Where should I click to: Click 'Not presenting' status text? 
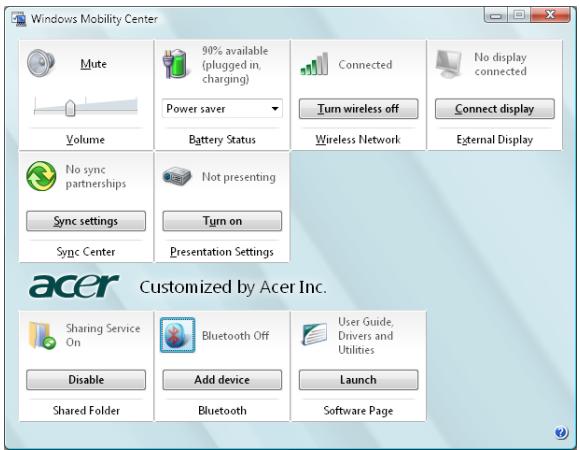coord(239,177)
